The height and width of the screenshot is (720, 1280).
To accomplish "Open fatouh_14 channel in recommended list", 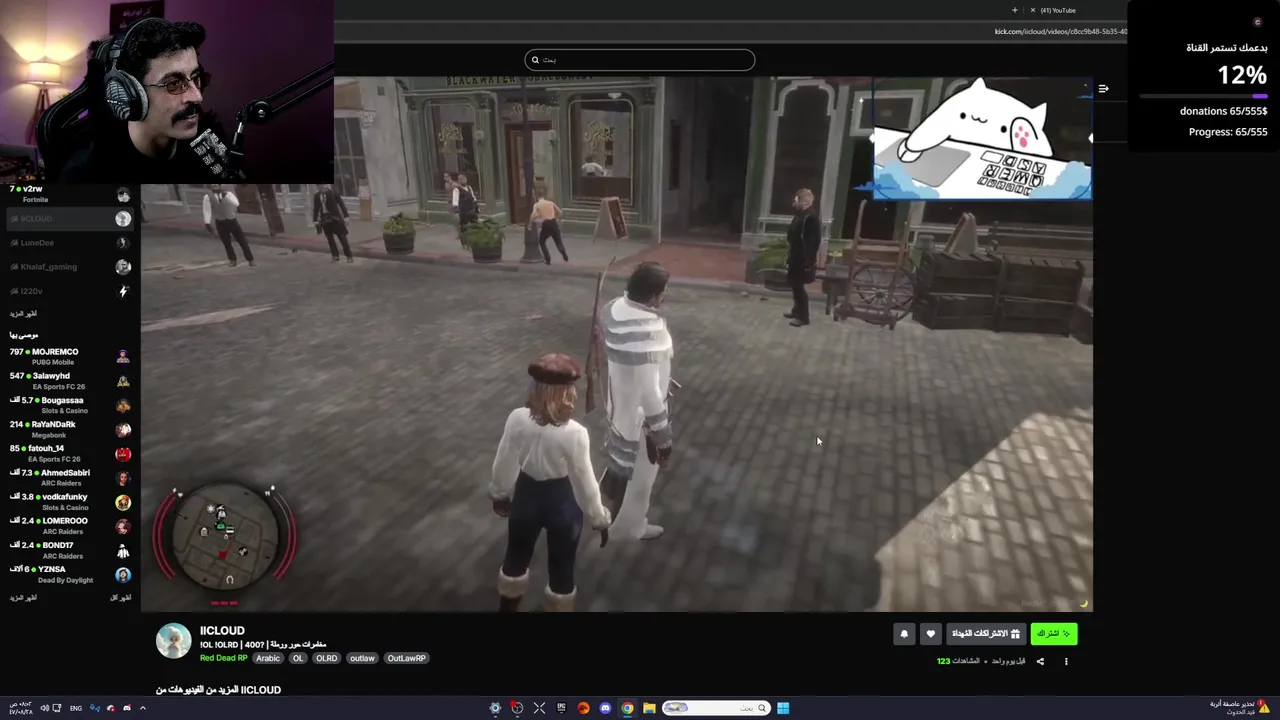I will pos(70,453).
